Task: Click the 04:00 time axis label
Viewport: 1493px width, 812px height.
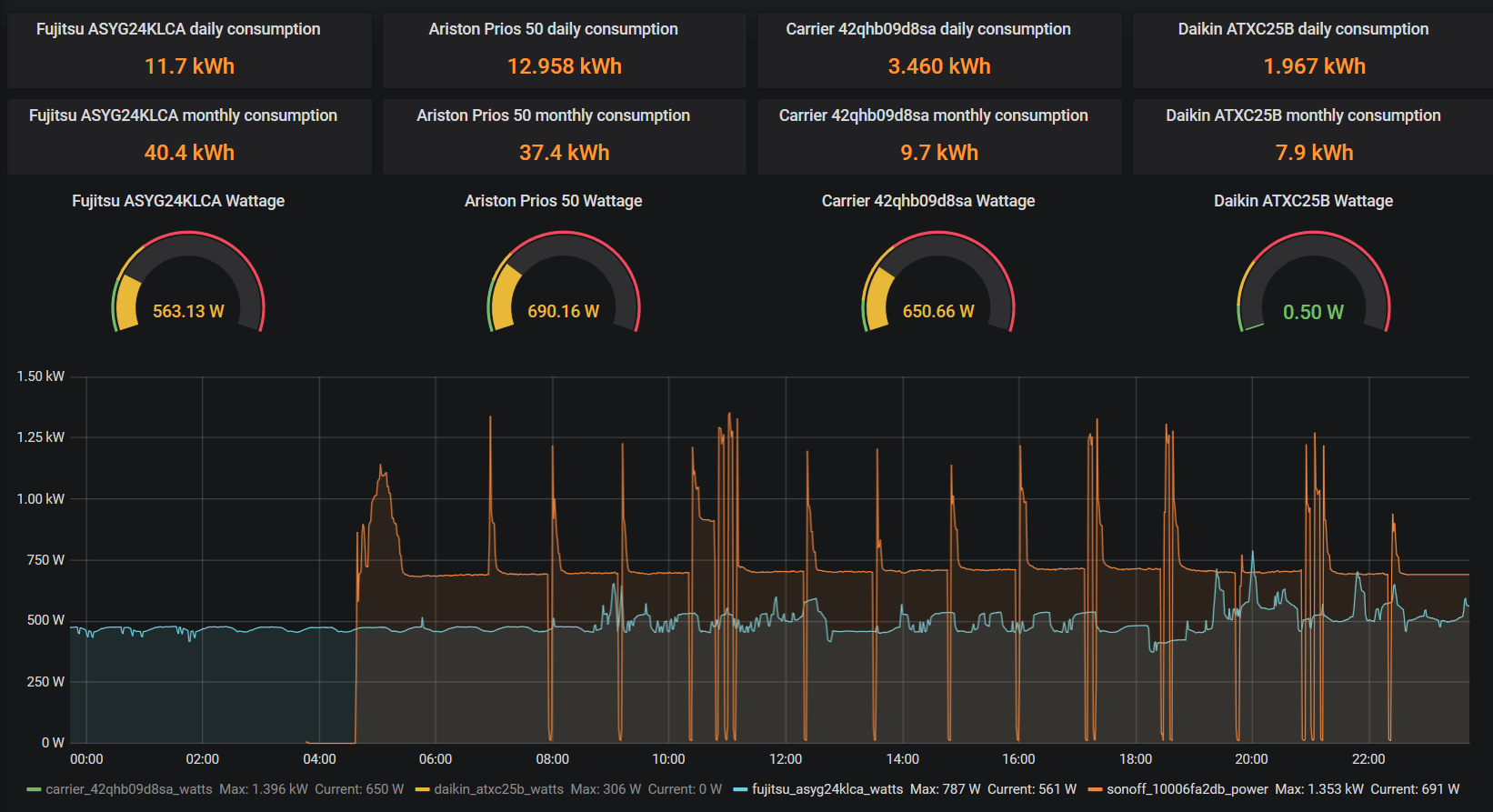Action: click(319, 759)
